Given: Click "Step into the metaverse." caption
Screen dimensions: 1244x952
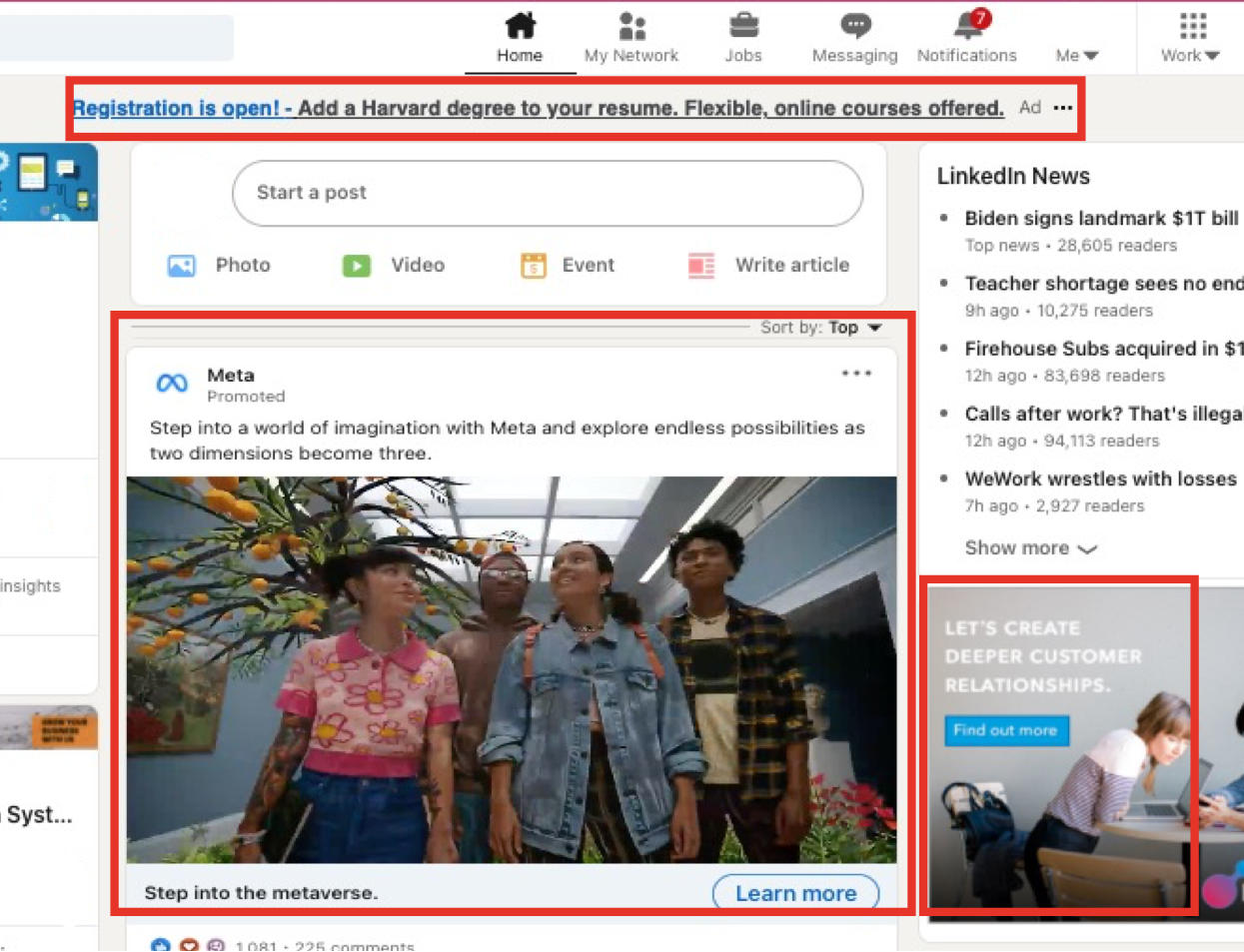Looking at the screenshot, I should click(x=261, y=893).
